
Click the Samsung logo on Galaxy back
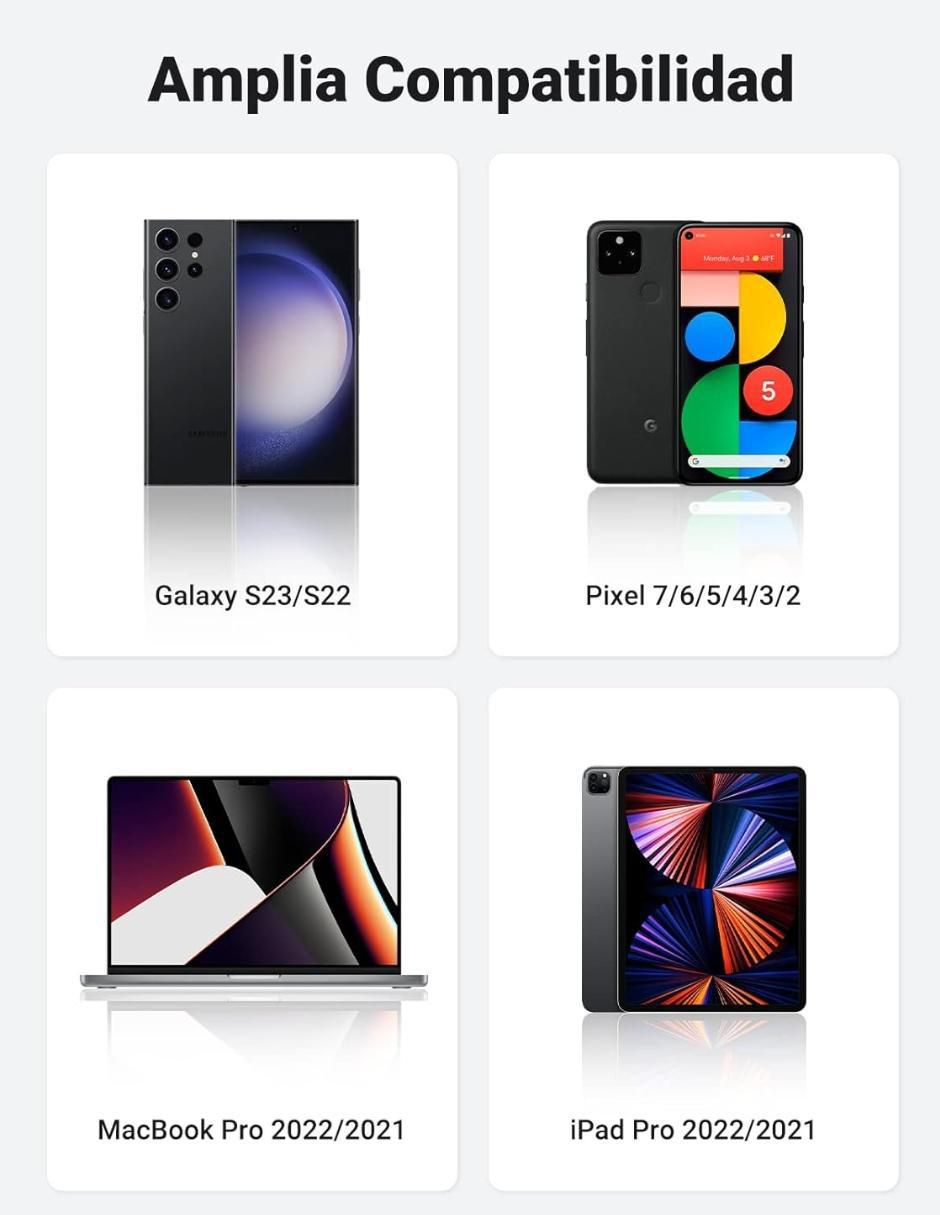click(208, 434)
